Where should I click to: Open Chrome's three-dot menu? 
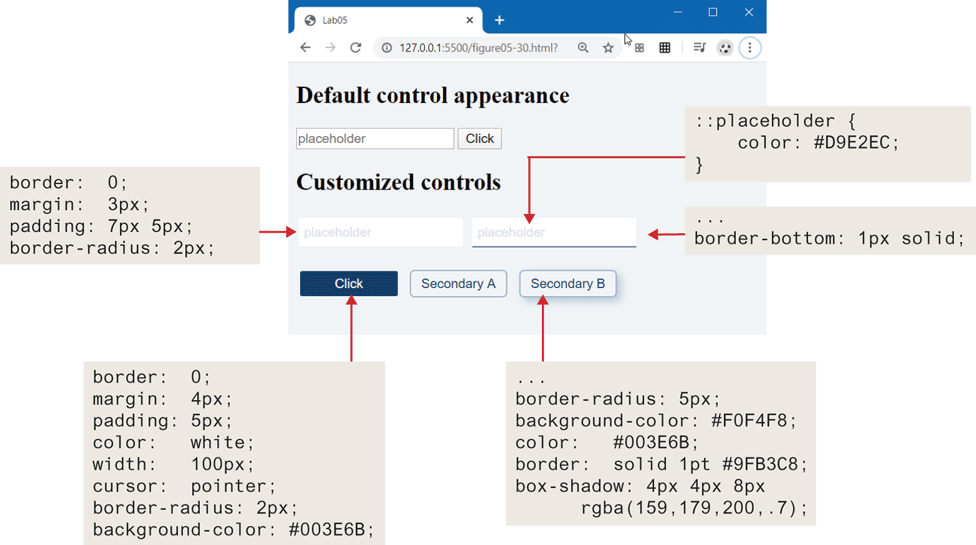(x=750, y=48)
